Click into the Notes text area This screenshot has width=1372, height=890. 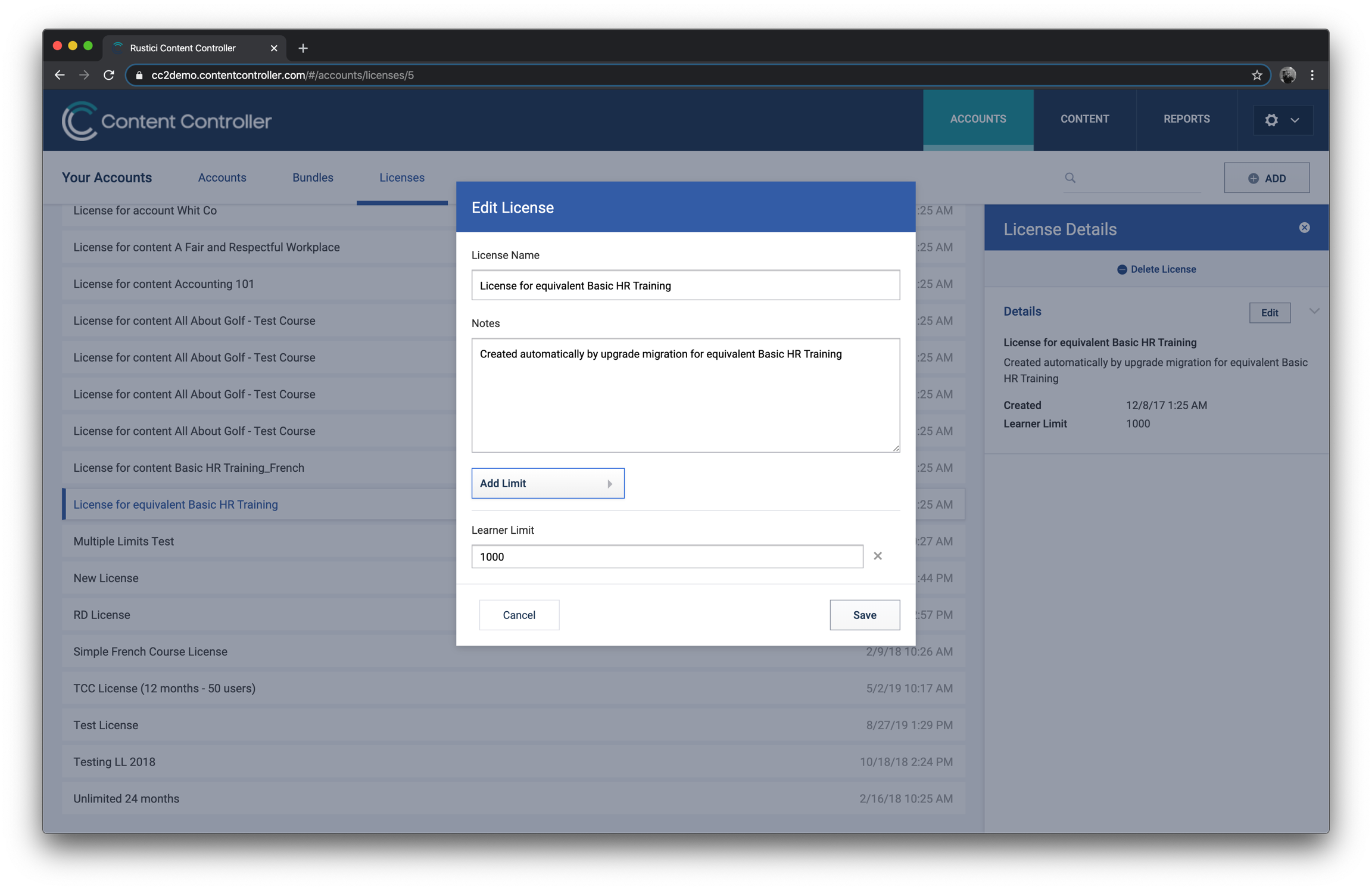pos(685,395)
